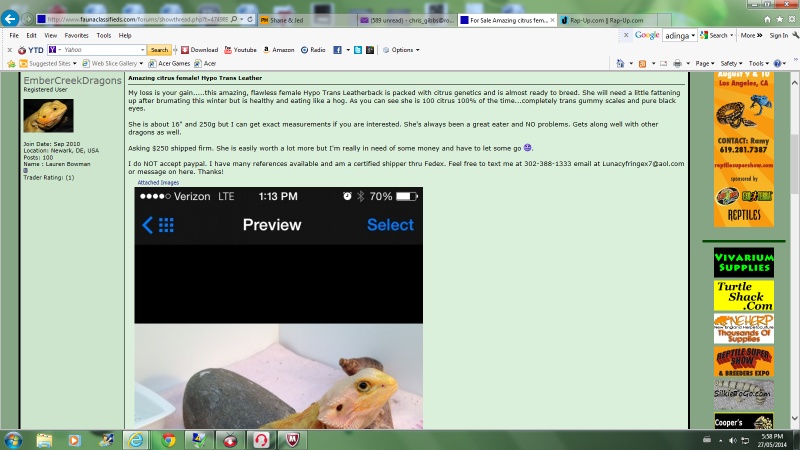Open the EmberCreekDragons user profile link
Viewport: 800px width, 450px height.
tap(72, 81)
